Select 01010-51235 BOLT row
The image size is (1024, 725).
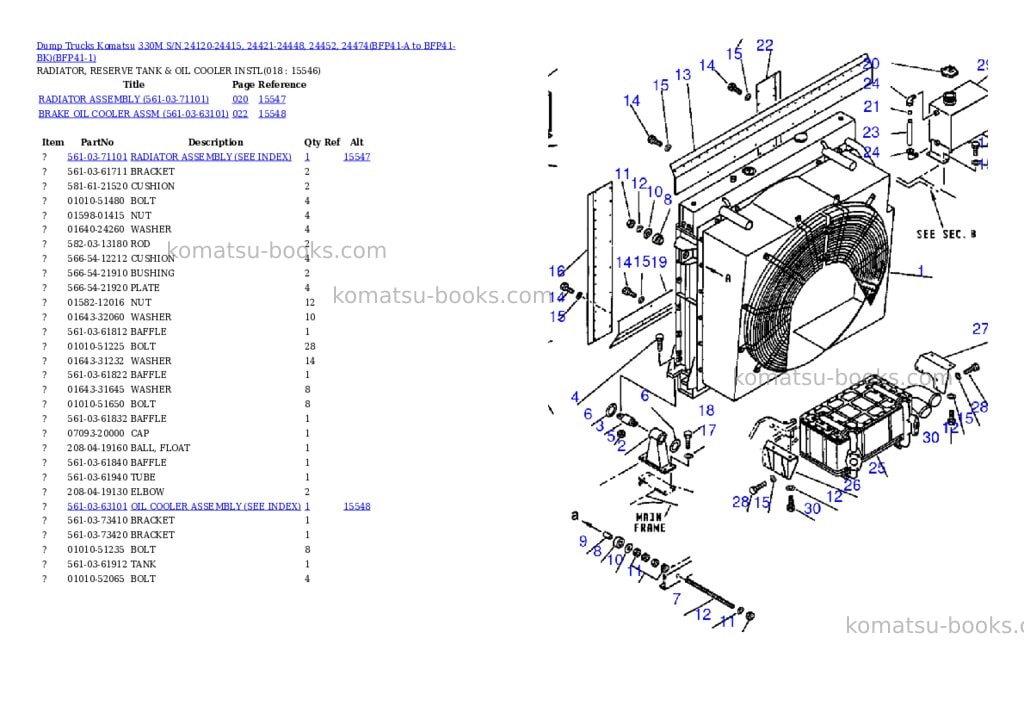tap(176, 550)
